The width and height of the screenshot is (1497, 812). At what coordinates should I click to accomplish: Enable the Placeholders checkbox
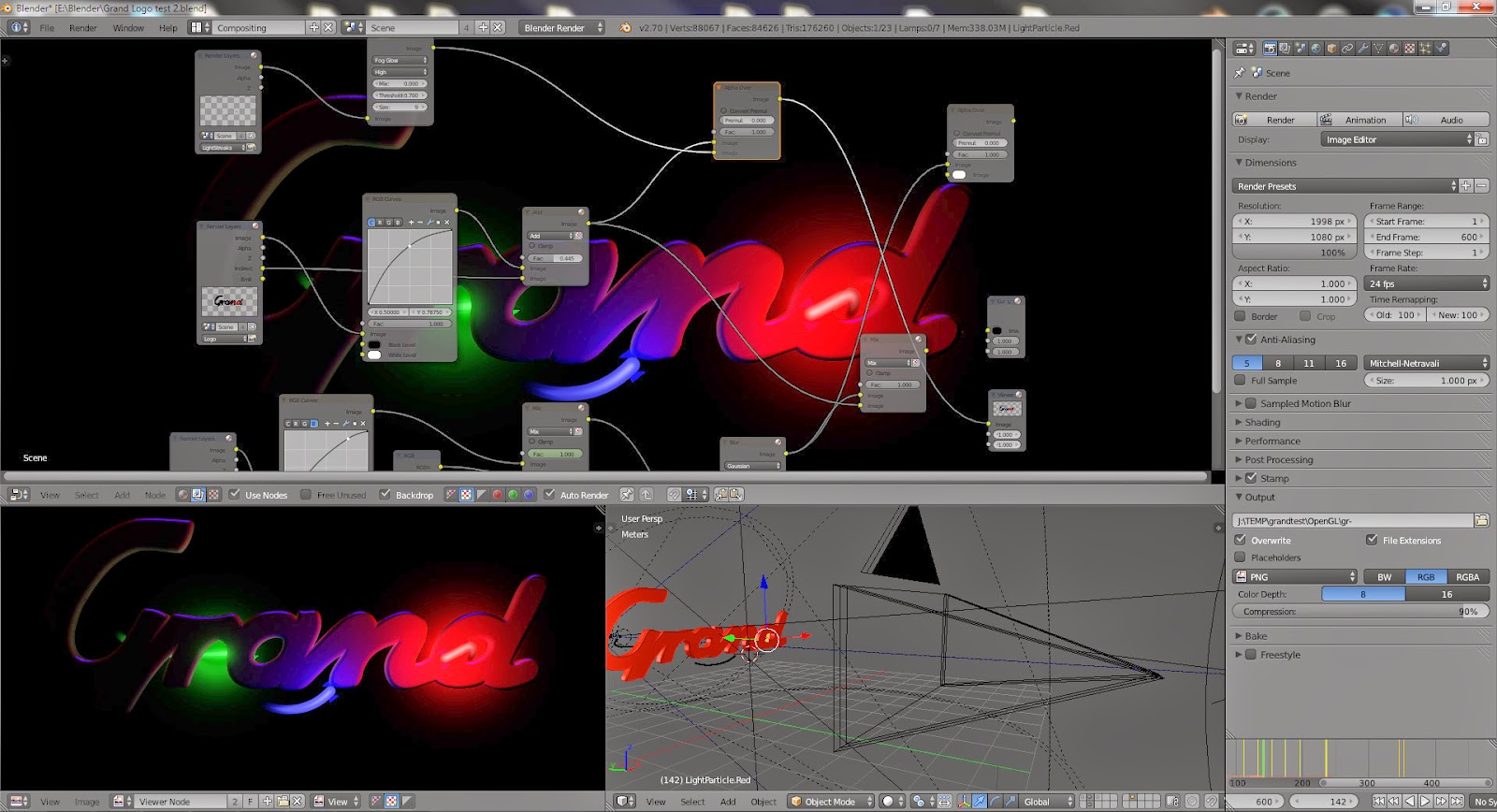coord(1240,557)
